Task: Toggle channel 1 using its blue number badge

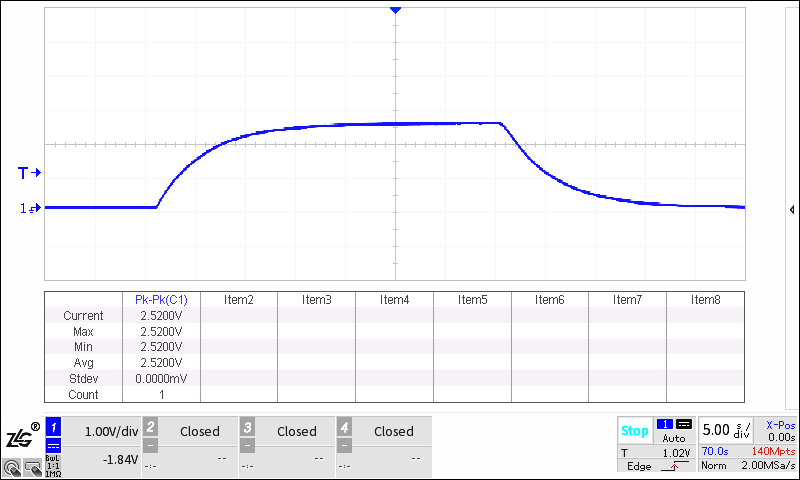Action: coord(54,426)
